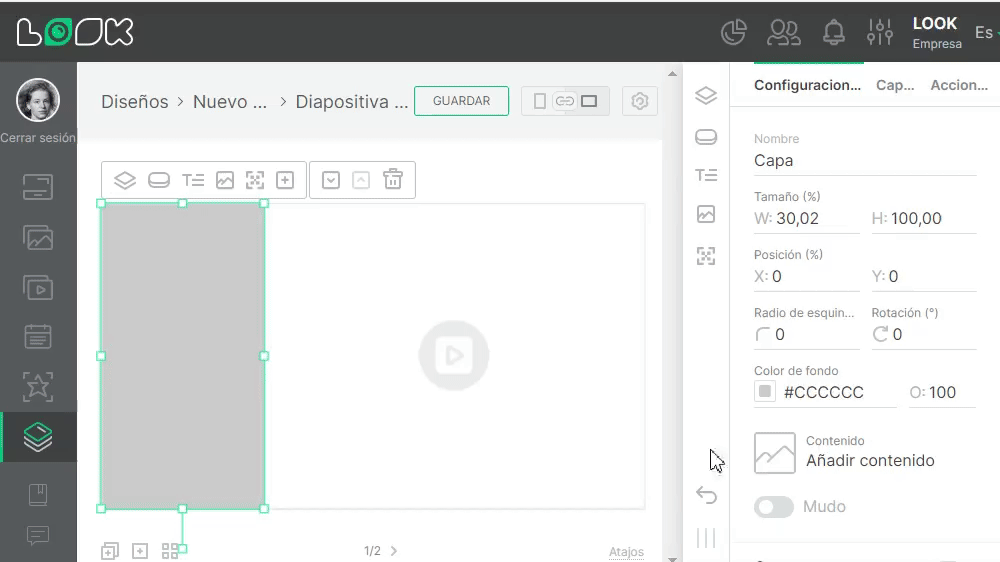Click Cerrar sesión
Screen dimensions: 1000x562
click(38, 138)
